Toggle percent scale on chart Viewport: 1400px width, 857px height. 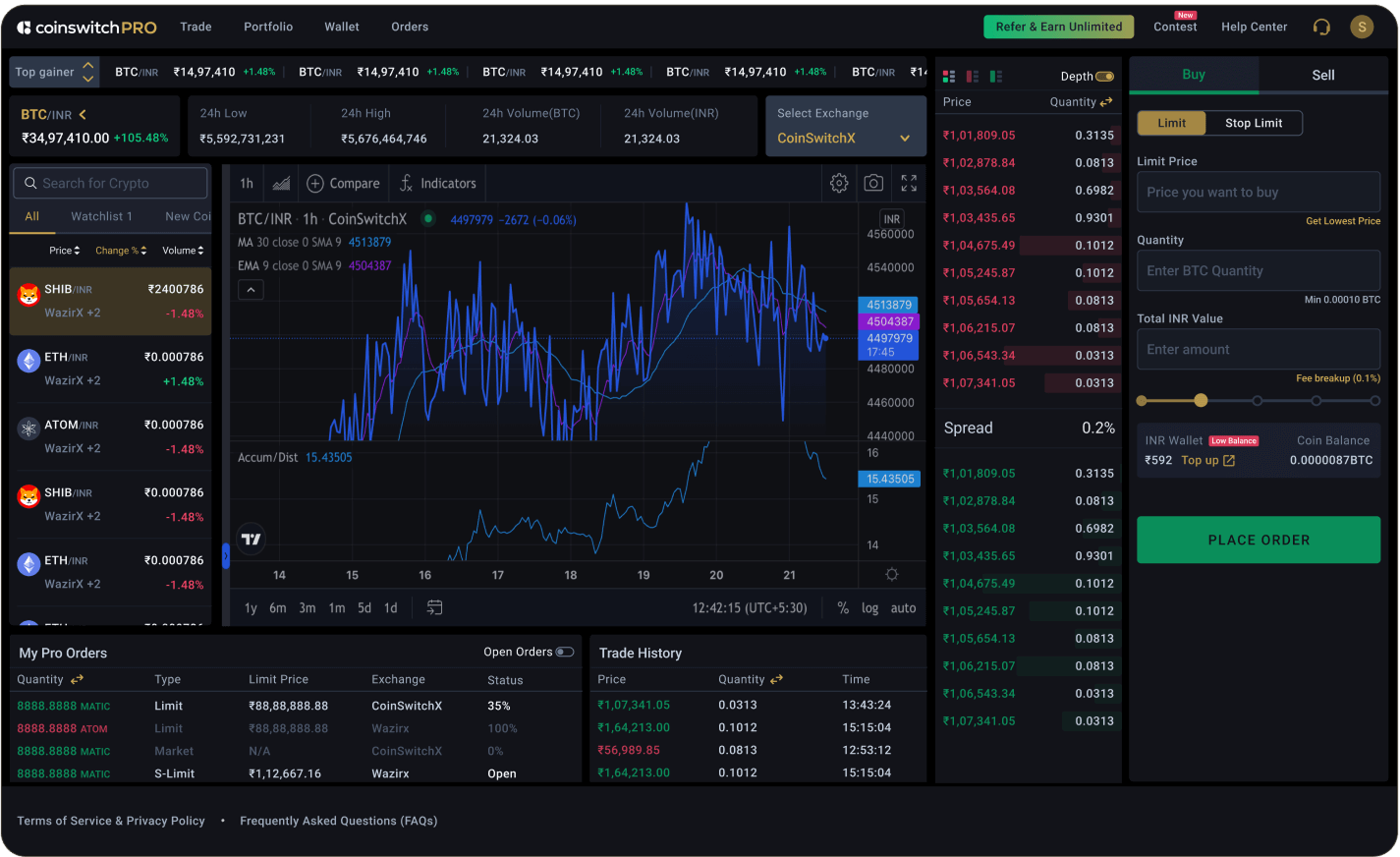(x=843, y=608)
